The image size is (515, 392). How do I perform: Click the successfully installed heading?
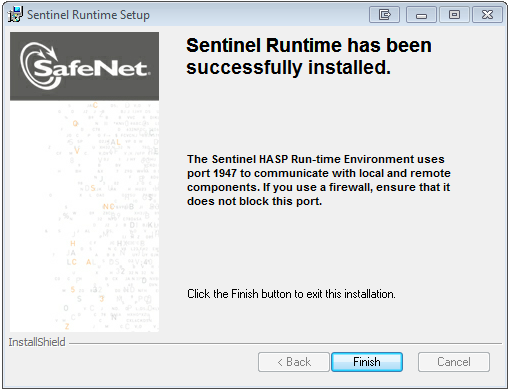point(309,56)
